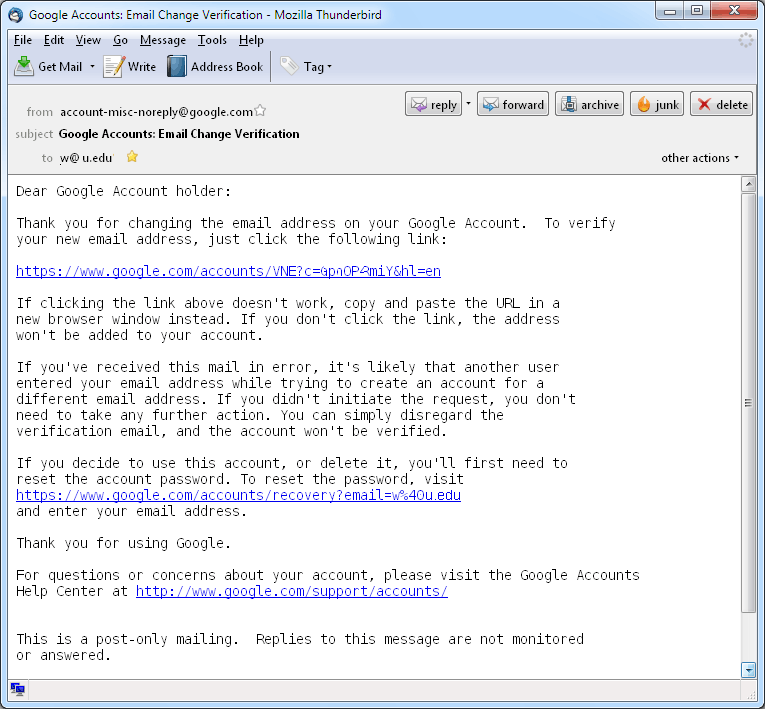
Task: Click the account recovery link
Action: (238, 495)
